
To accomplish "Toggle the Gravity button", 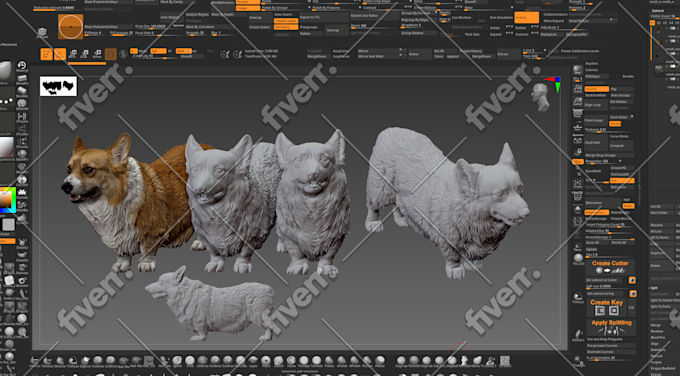I will (x=526, y=17).
